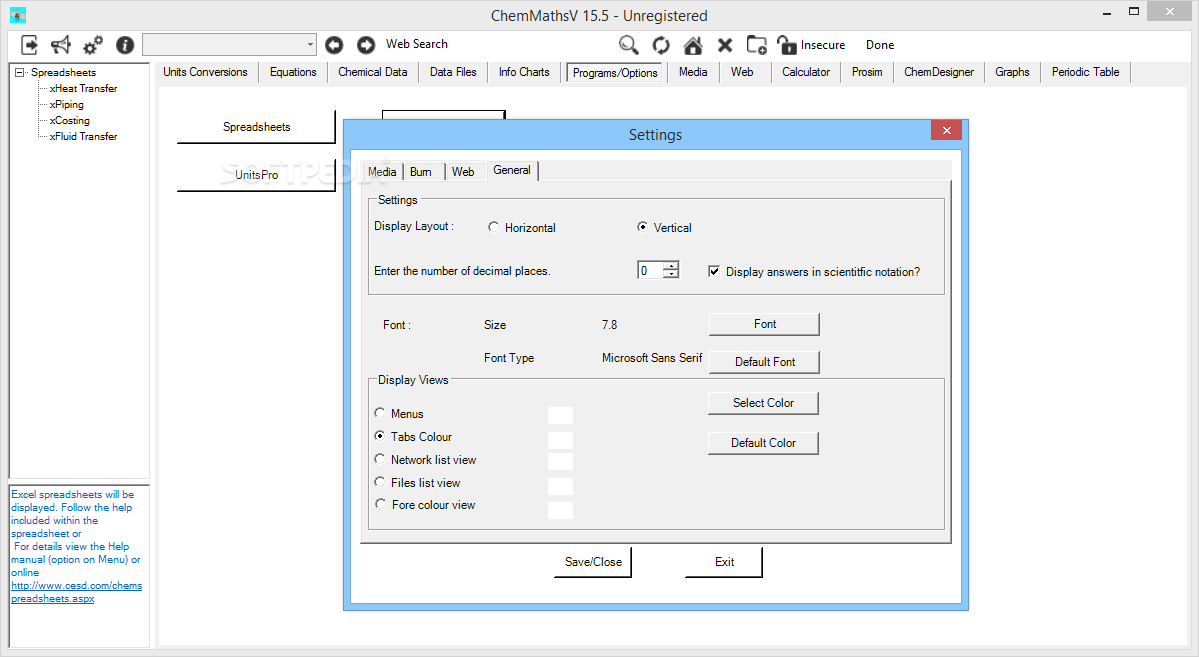Open the Calculator tab

click(806, 72)
